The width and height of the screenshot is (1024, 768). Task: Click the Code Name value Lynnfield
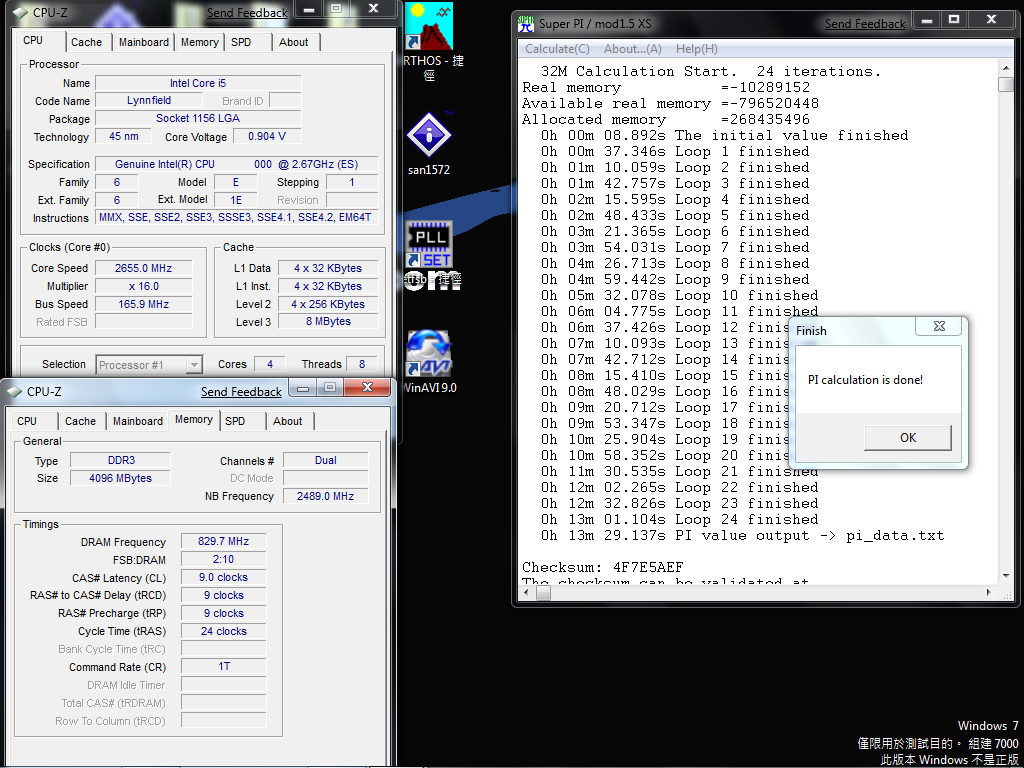149,101
